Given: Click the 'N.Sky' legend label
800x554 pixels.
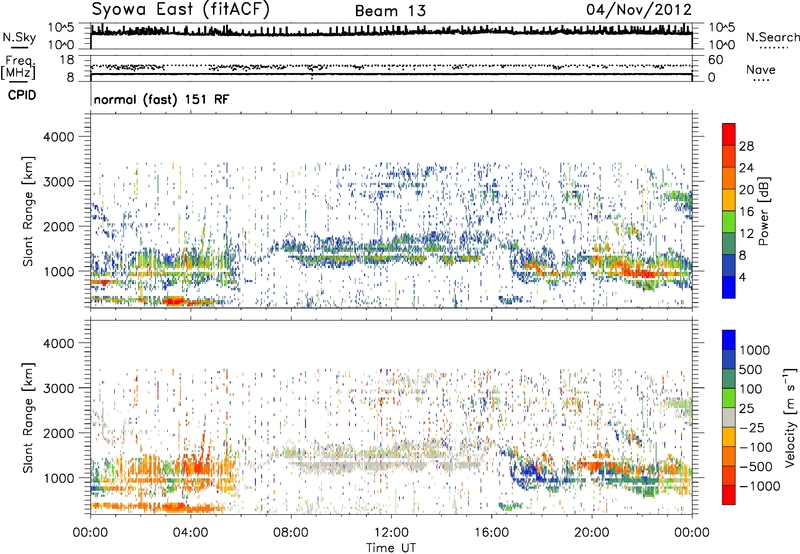Looking at the screenshot, I should [x=19, y=37].
